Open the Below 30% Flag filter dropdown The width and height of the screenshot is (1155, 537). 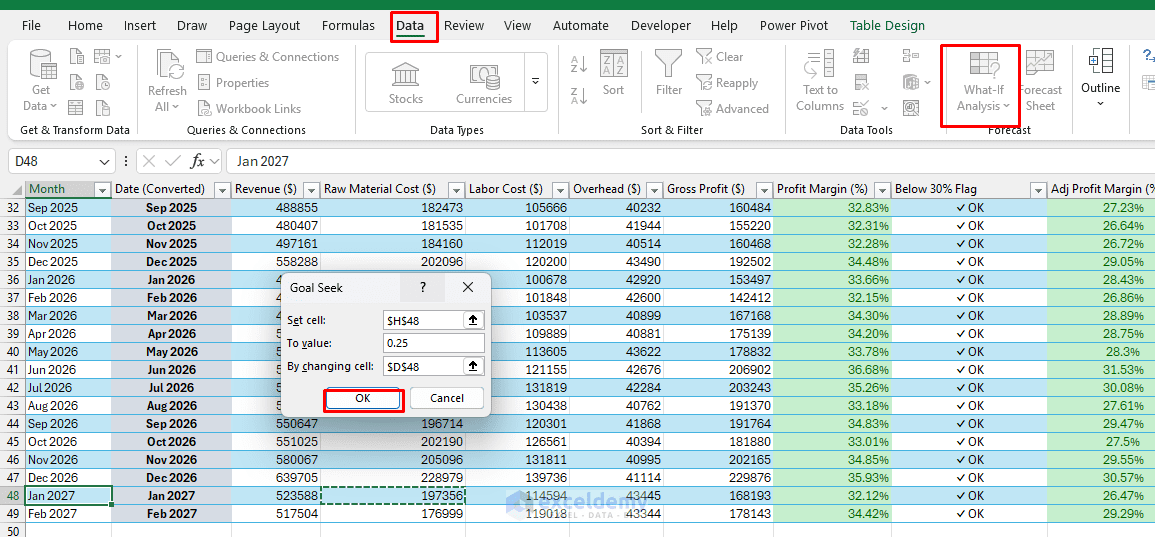pyautogui.click(x=1038, y=189)
